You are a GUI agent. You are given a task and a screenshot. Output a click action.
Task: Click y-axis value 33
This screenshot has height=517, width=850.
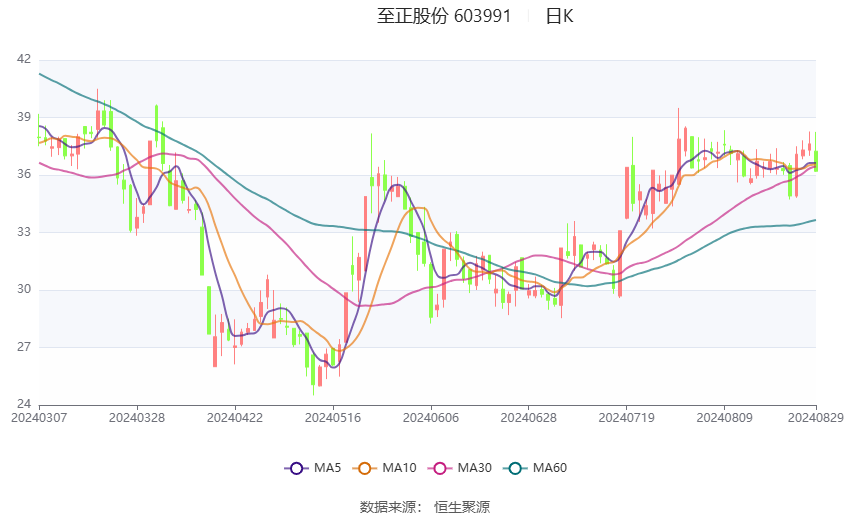click(x=24, y=231)
